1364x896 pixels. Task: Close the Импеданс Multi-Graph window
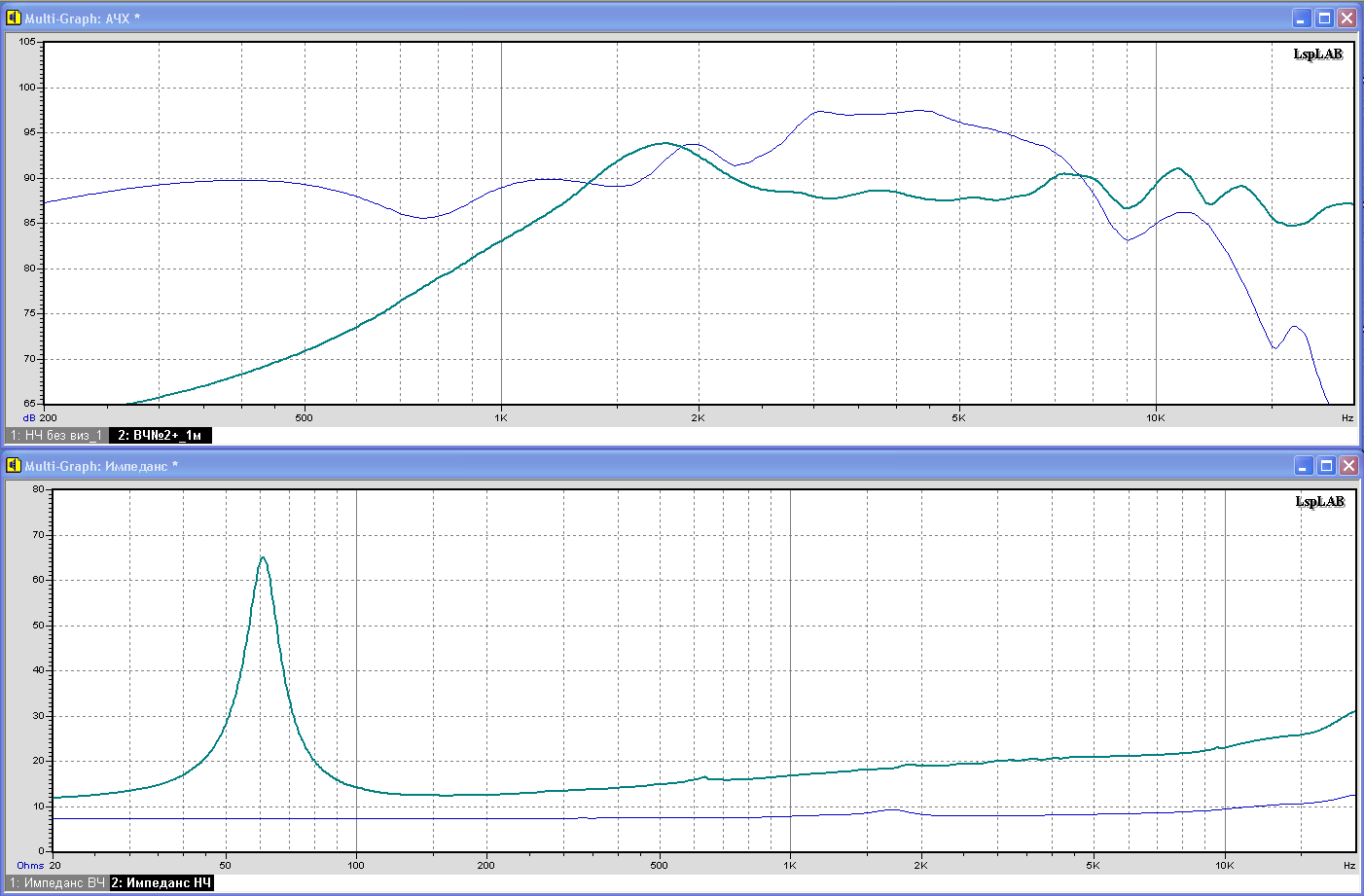[x=1348, y=466]
